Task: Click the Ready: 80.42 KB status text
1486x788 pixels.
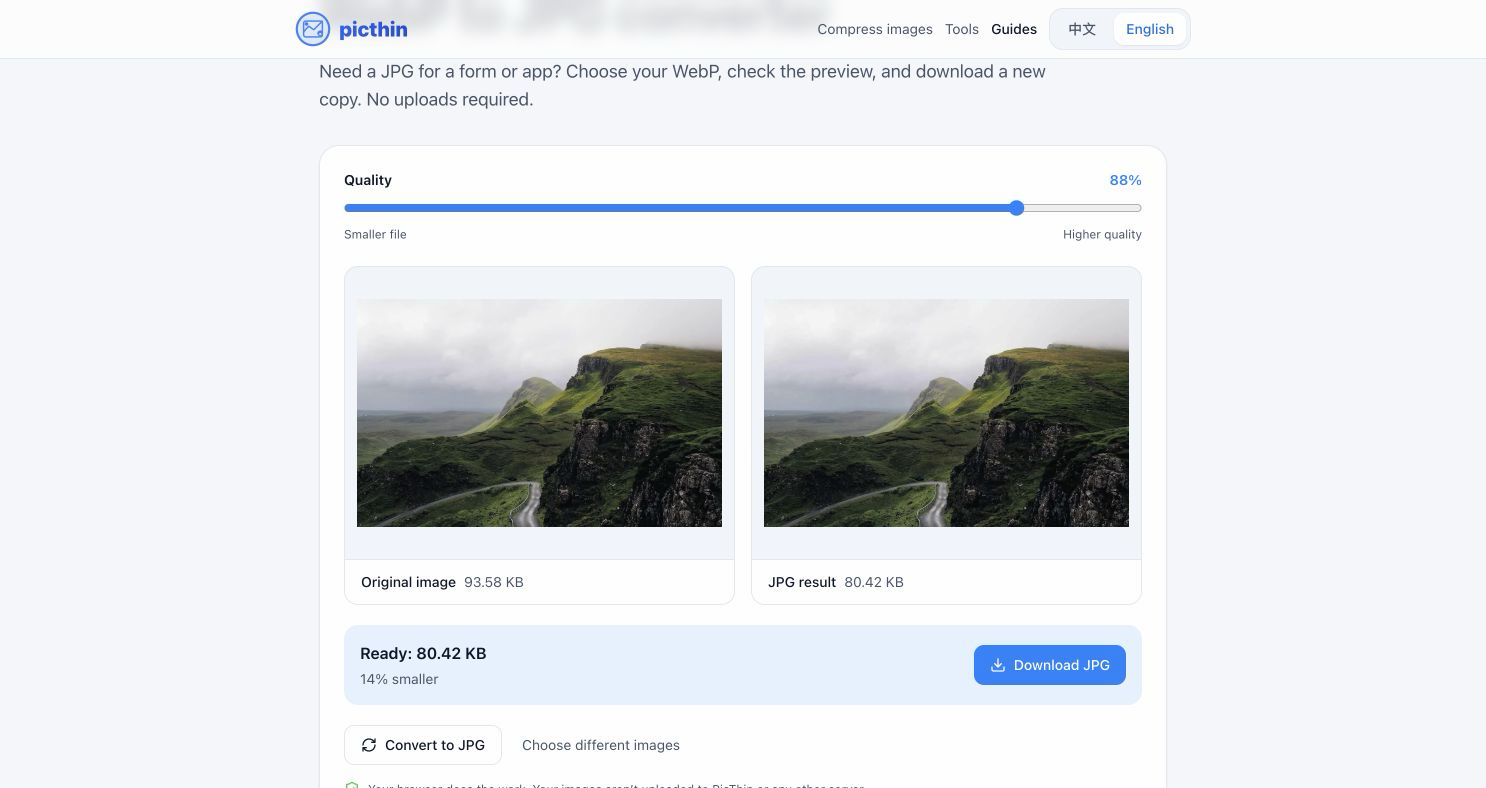Action: (x=423, y=653)
